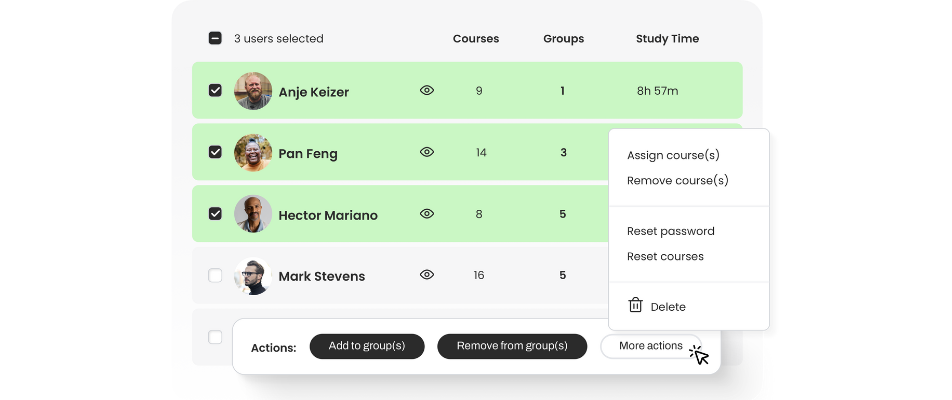Deselect Pan Feng's row checkbox

tap(215, 152)
